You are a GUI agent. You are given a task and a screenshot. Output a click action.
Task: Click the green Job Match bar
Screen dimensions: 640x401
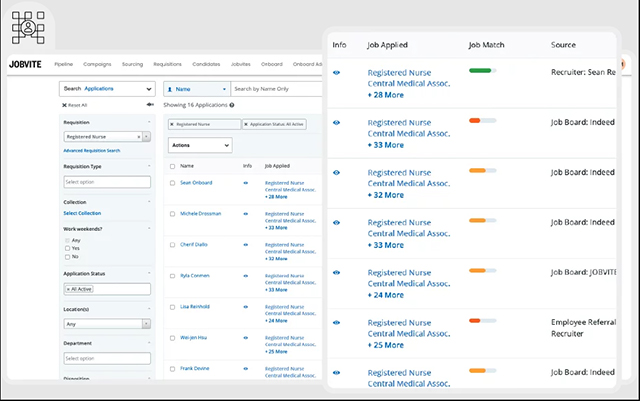click(482, 71)
